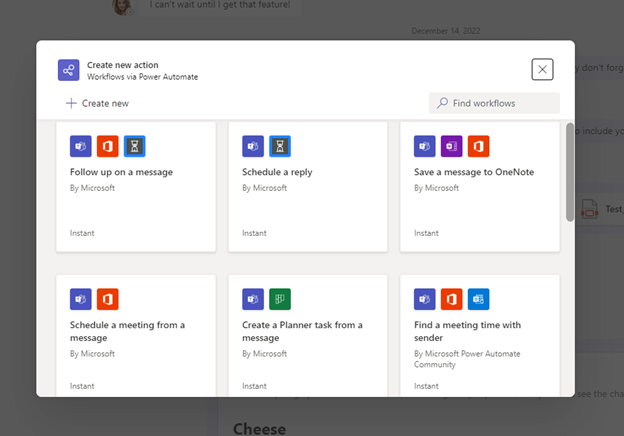
Task: Click Teams icon on Save a message to OneNote card
Action: click(425, 146)
